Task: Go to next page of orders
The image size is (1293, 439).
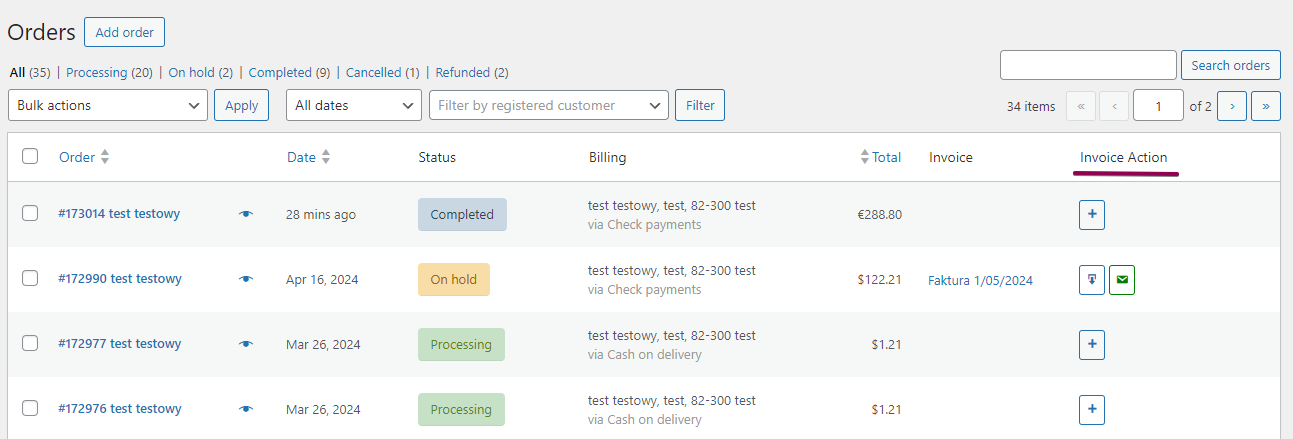Action: [x=1232, y=106]
